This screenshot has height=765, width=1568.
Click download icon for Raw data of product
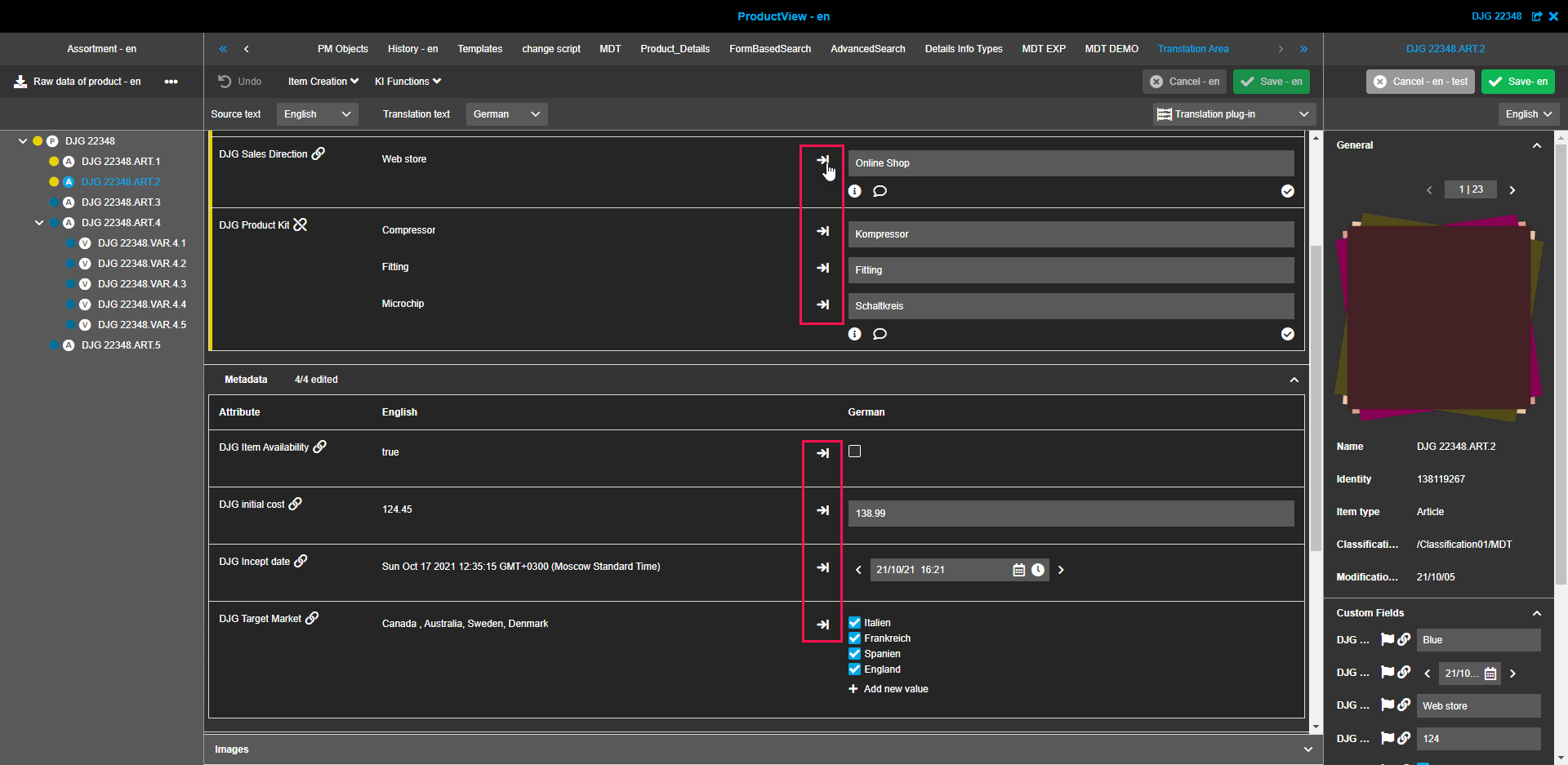pos(20,82)
